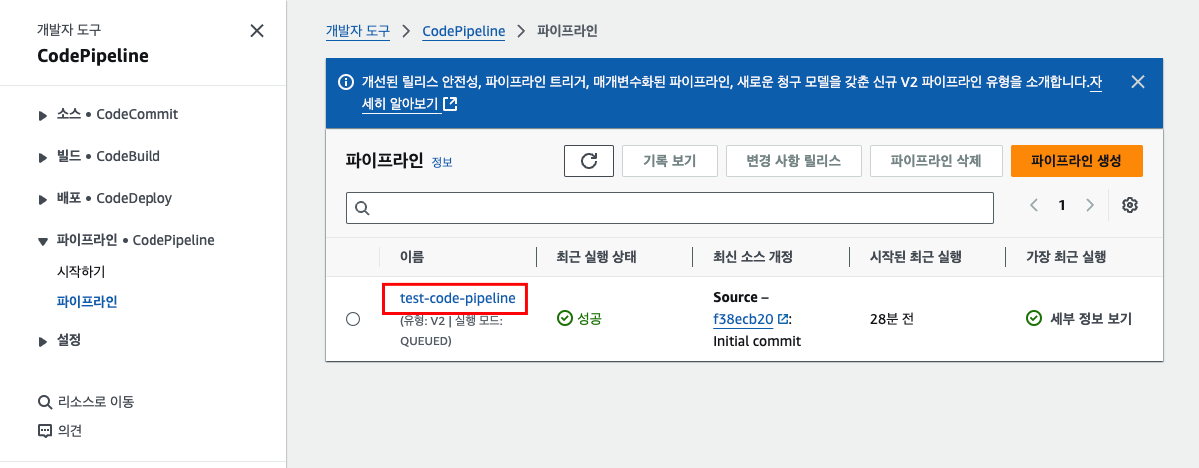The width and height of the screenshot is (1199, 468).
Task: Click the 정보 link beside 파이프라인 heading
Action: click(442, 163)
